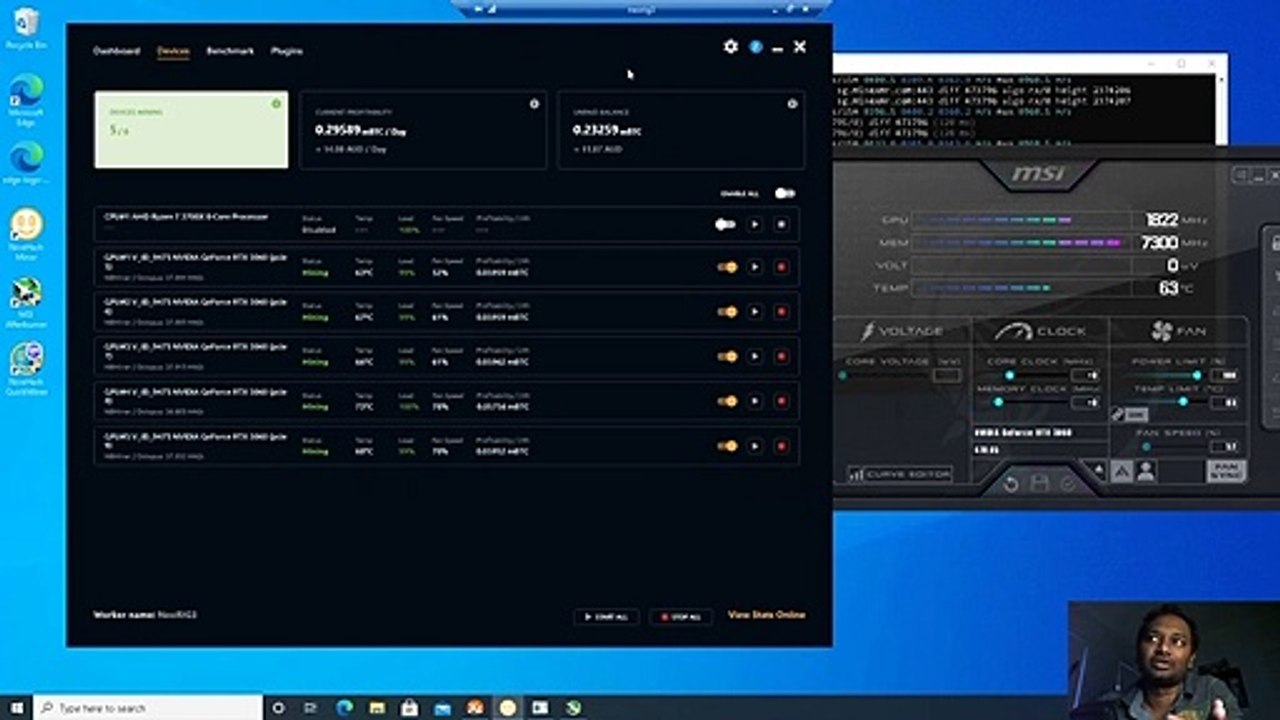Screen dimensions: 1280x720
Task: Click the Stop All button
Action: tap(681, 617)
